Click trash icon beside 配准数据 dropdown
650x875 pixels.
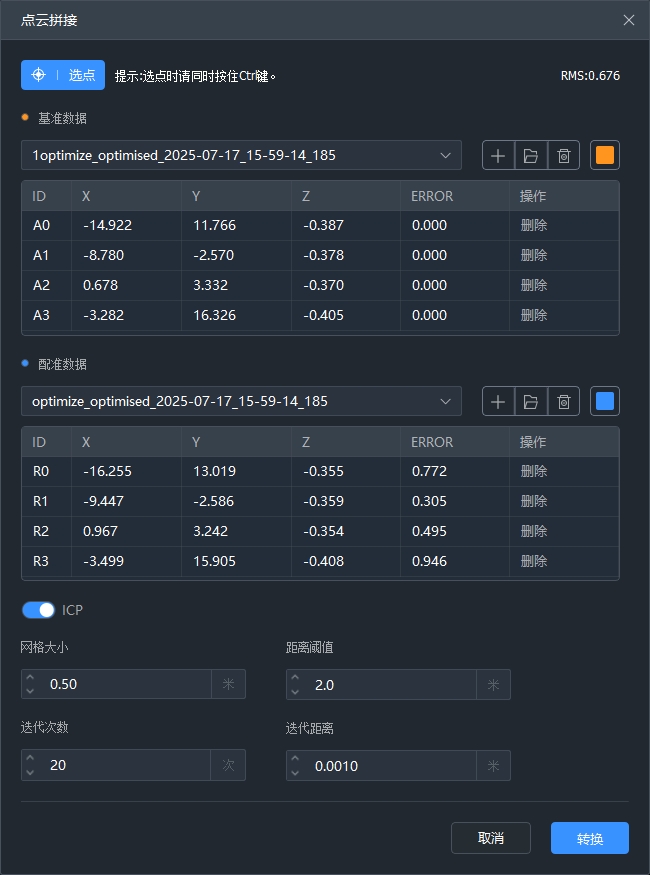pos(564,402)
